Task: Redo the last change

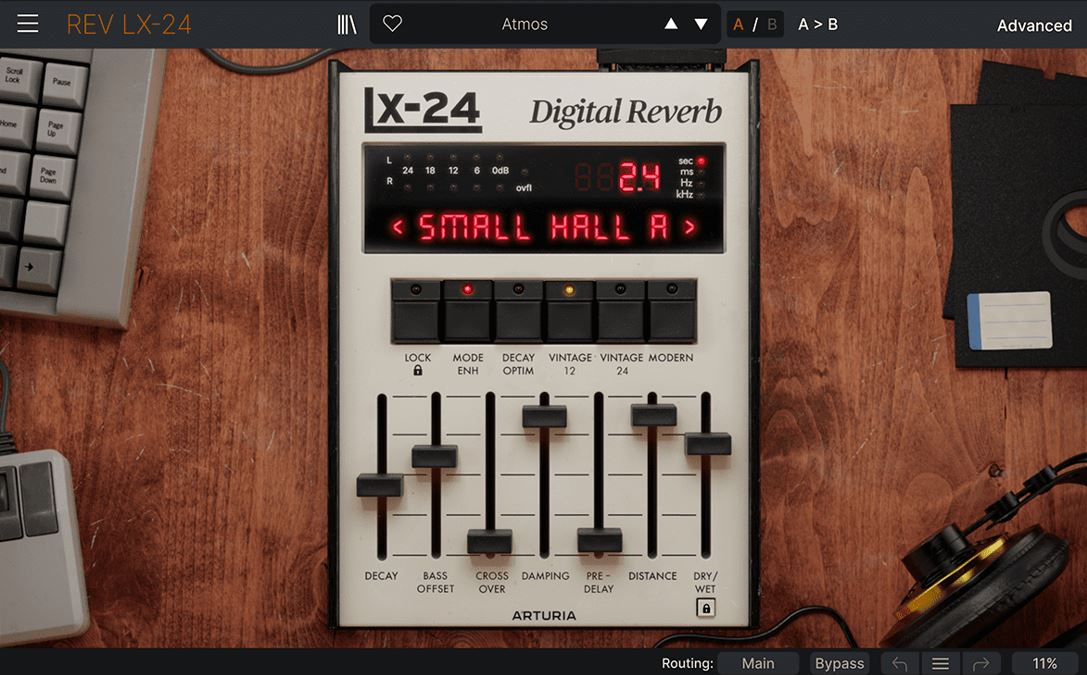Action: (980, 664)
